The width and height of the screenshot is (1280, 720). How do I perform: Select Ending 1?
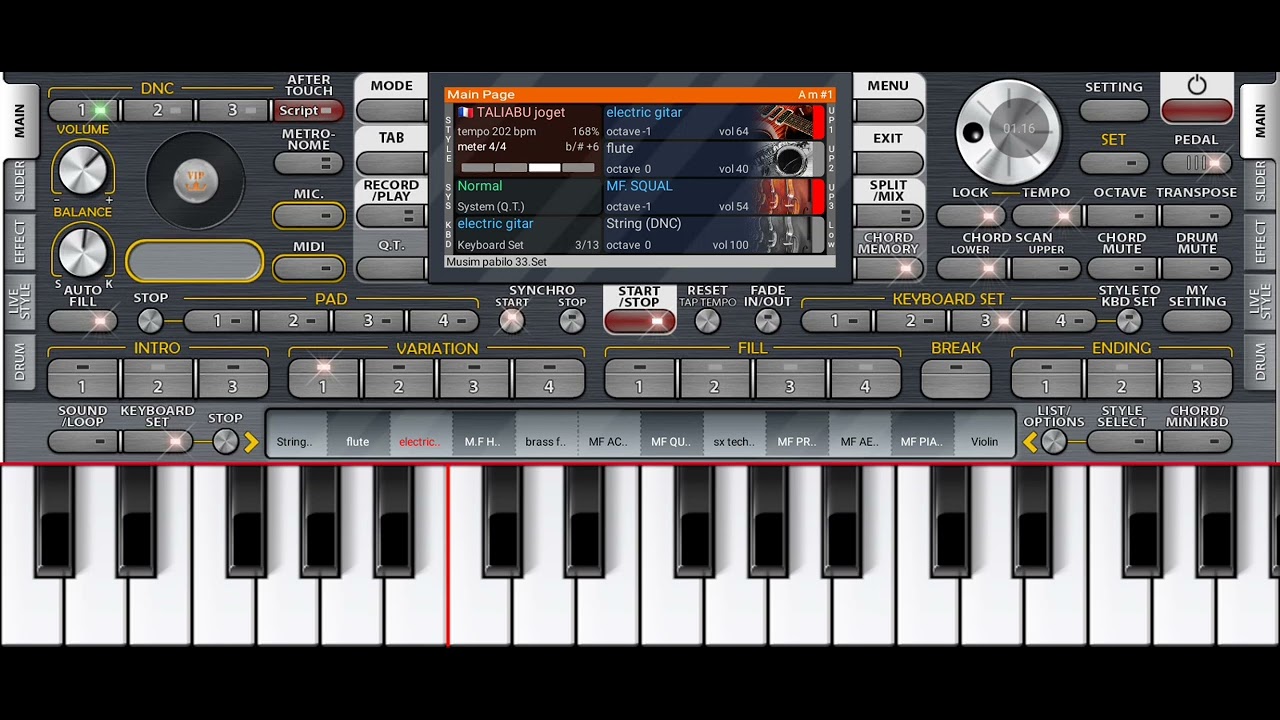[x=1046, y=378]
